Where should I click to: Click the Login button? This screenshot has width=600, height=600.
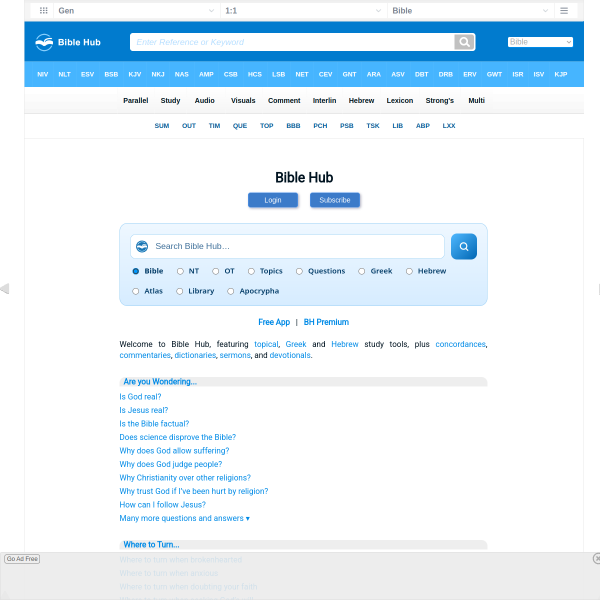pos(273,200)
